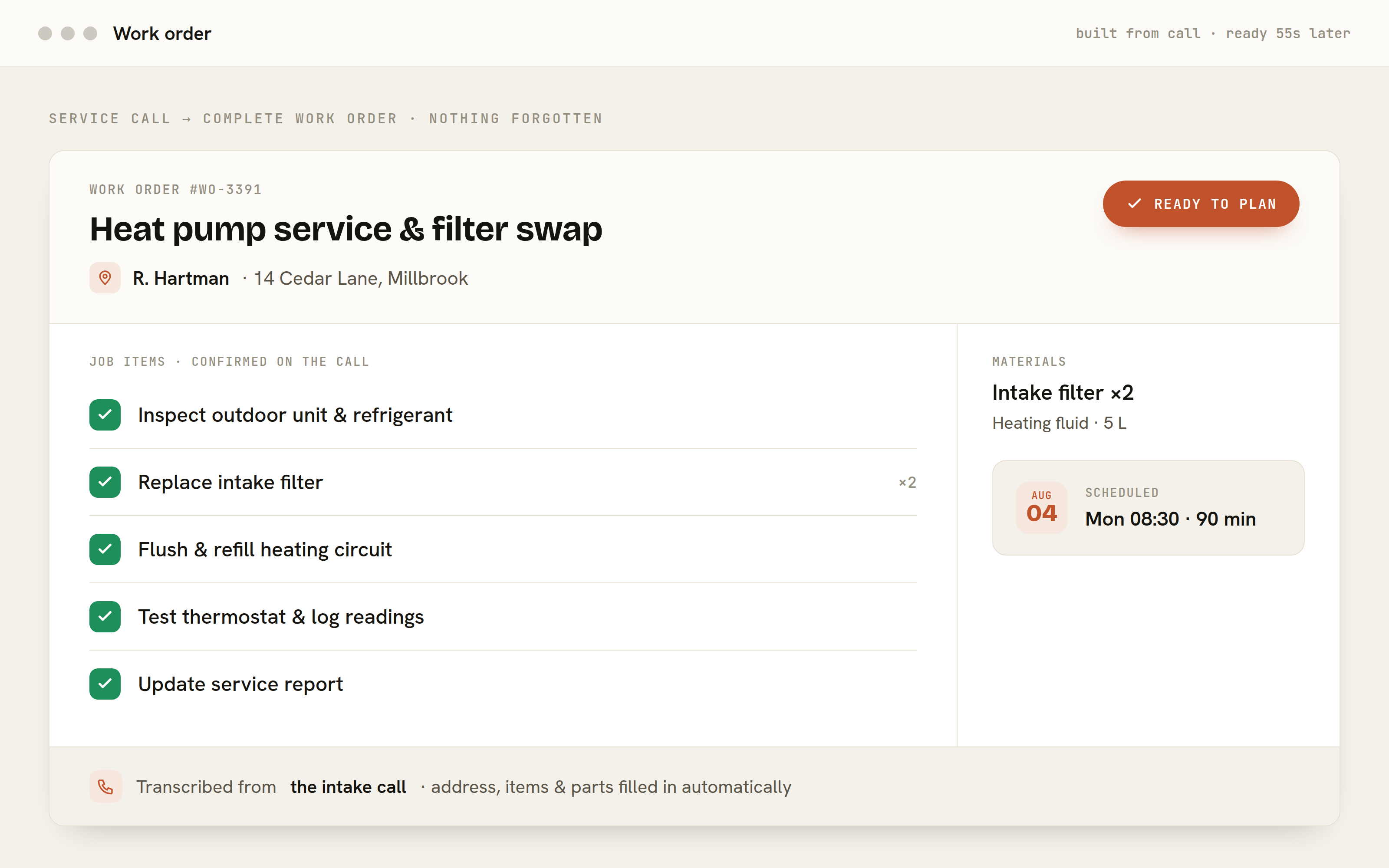This screenshot has width=1389, height=868.
Task: Uncheck the Update service report item
Action: (x=105, y=684)
